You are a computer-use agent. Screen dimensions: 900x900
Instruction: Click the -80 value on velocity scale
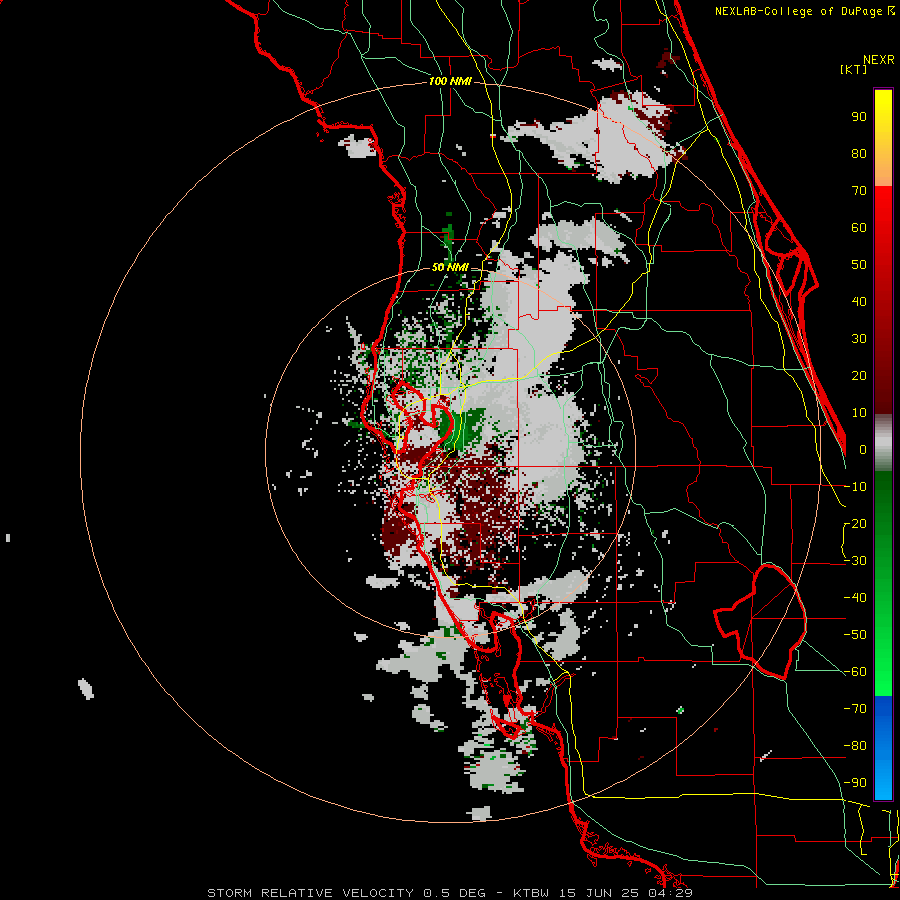[x=855, y=746]
